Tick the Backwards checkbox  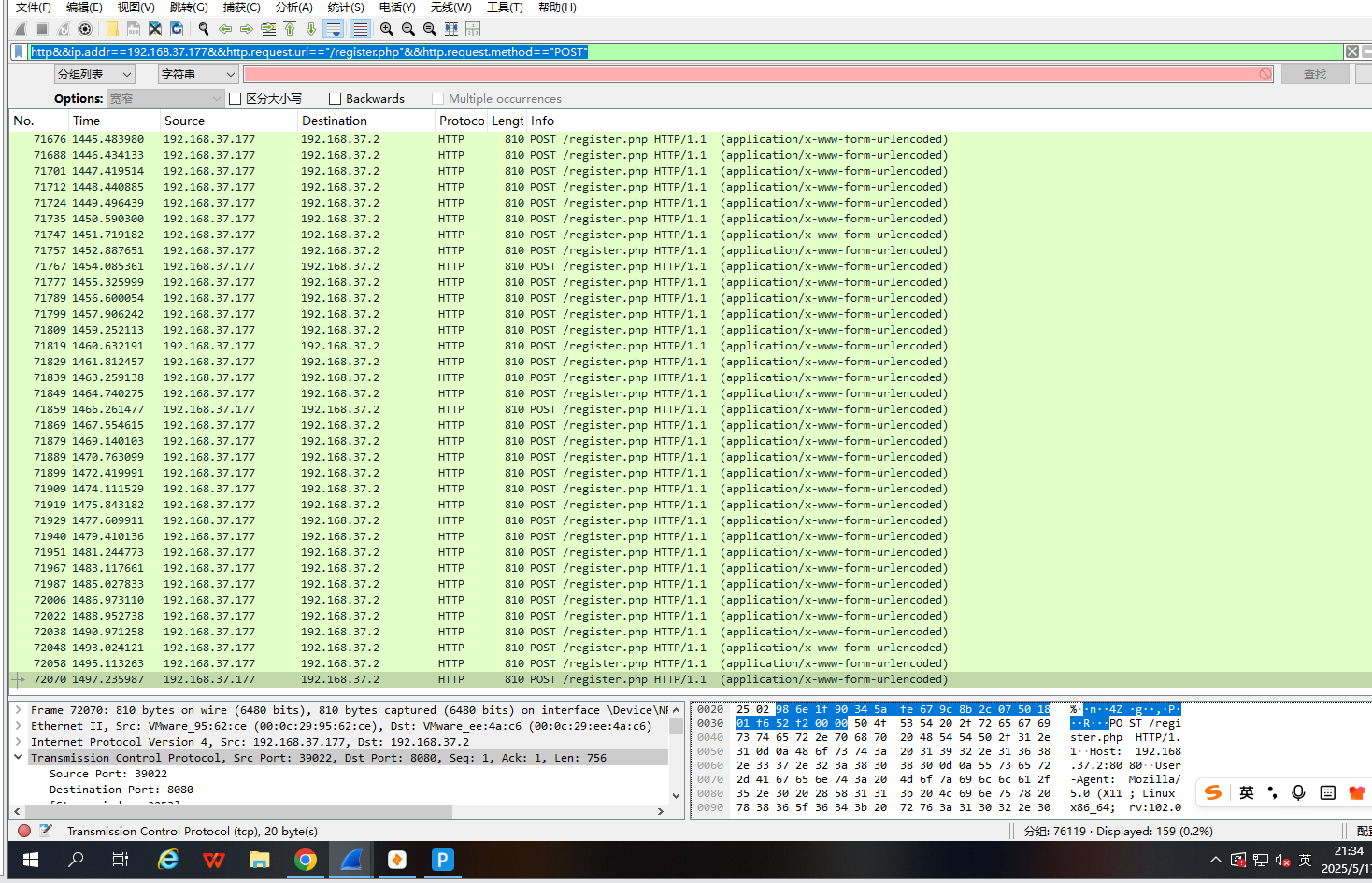tap(336, 99)
